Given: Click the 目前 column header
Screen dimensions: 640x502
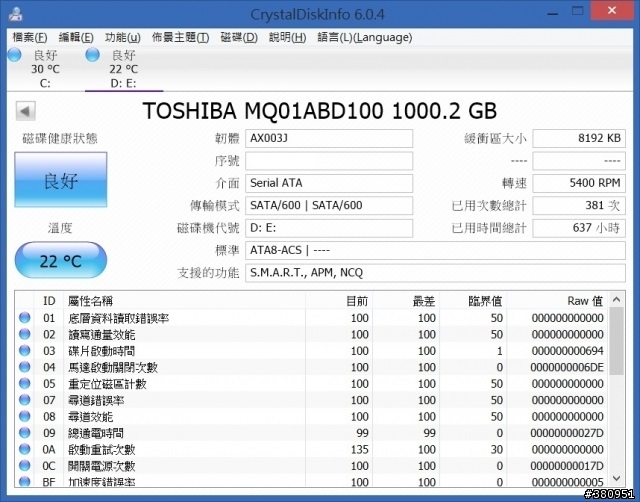Looking at the screenshot, I should (339, 301).
